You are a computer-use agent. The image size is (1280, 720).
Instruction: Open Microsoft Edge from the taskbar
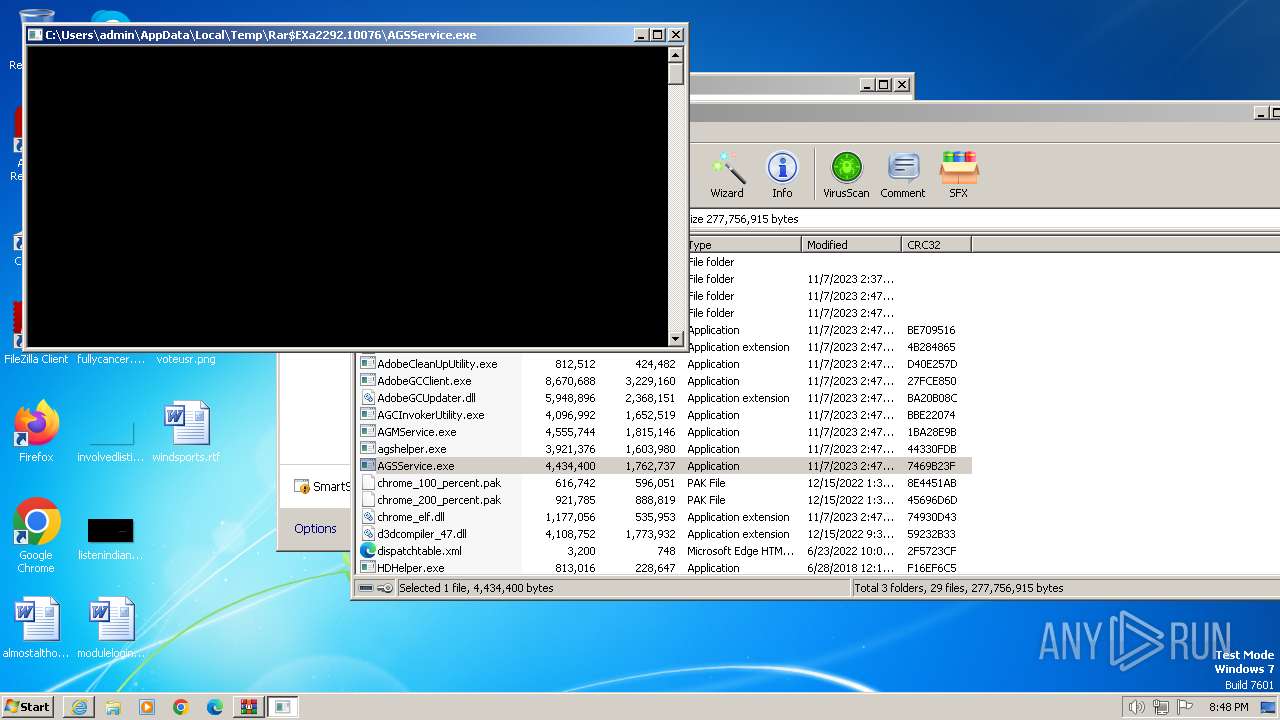pos(214,707)
